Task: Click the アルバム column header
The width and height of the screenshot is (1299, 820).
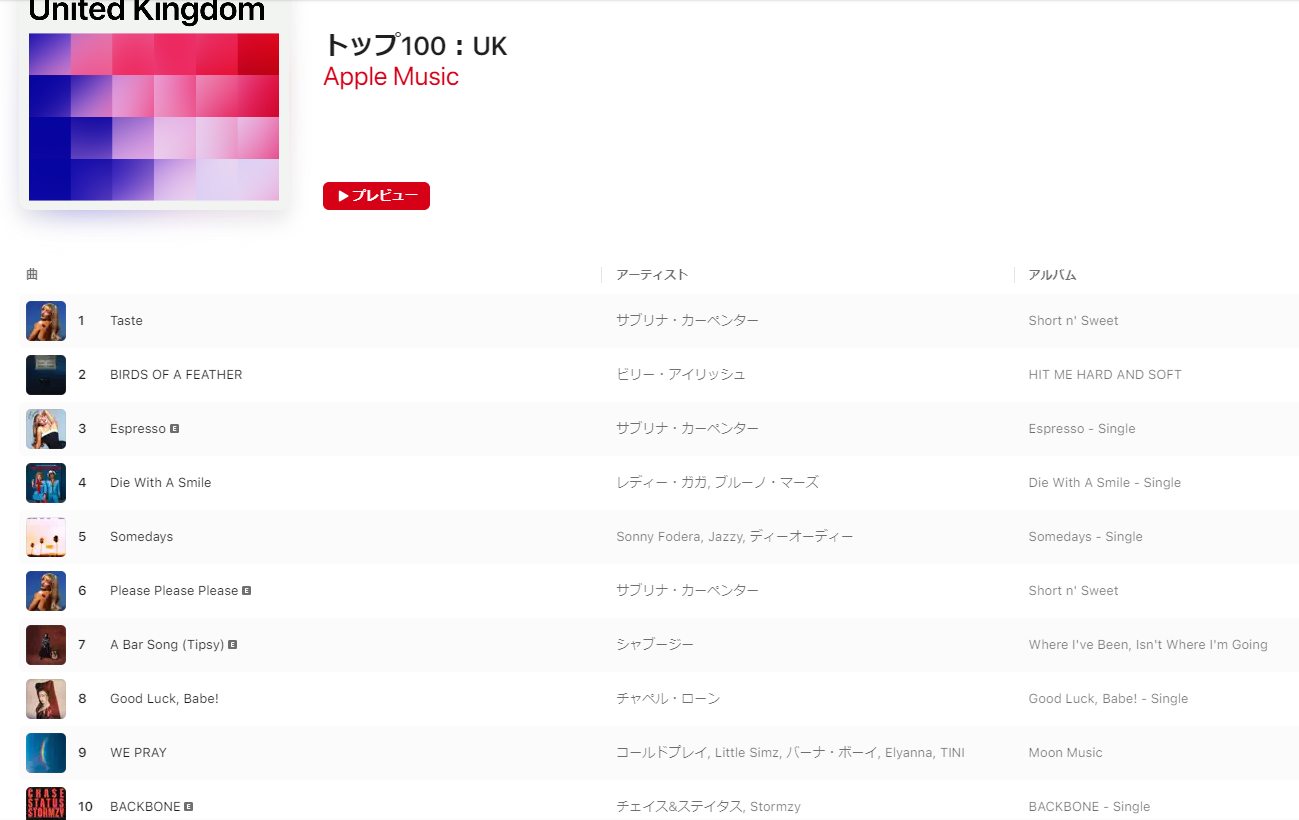Action: click(x=1052, y=275)
